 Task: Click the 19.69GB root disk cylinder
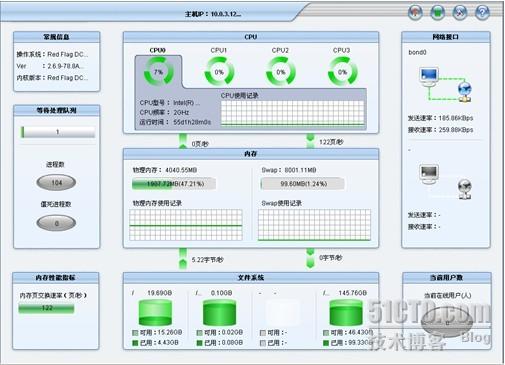click(x=155, y=312)
